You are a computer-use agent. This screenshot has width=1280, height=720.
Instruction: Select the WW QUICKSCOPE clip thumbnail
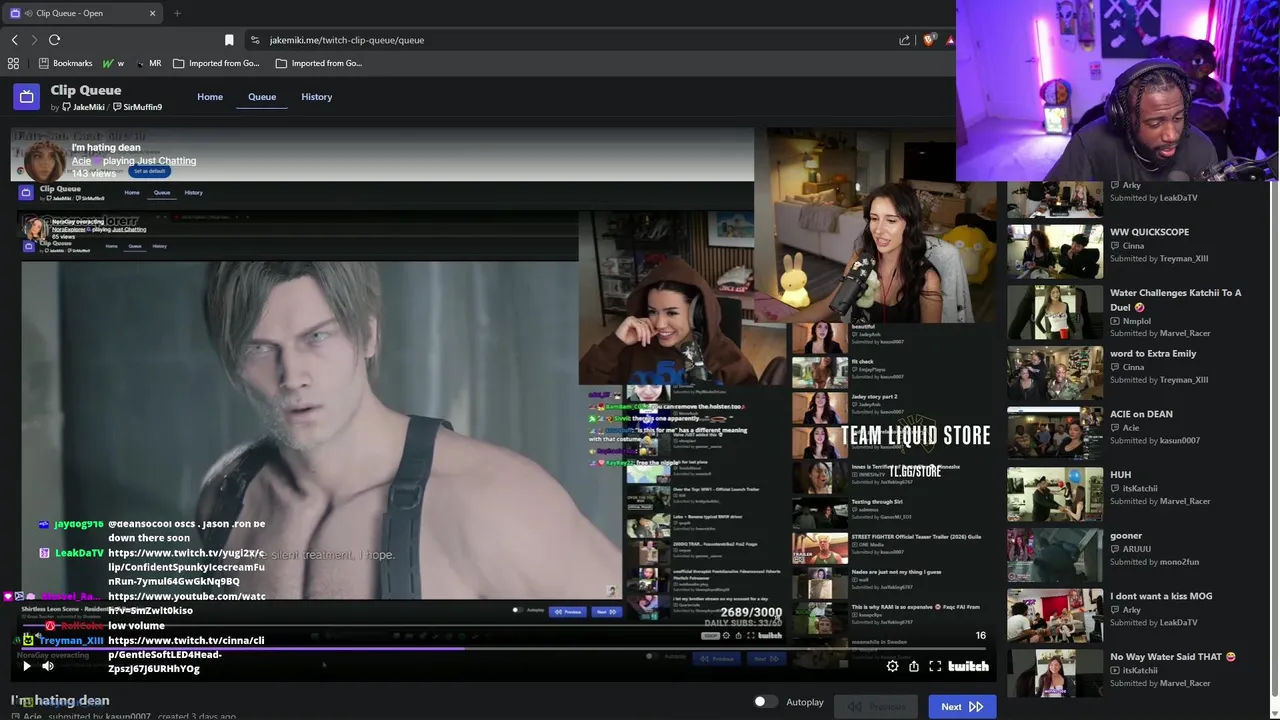1055,251
